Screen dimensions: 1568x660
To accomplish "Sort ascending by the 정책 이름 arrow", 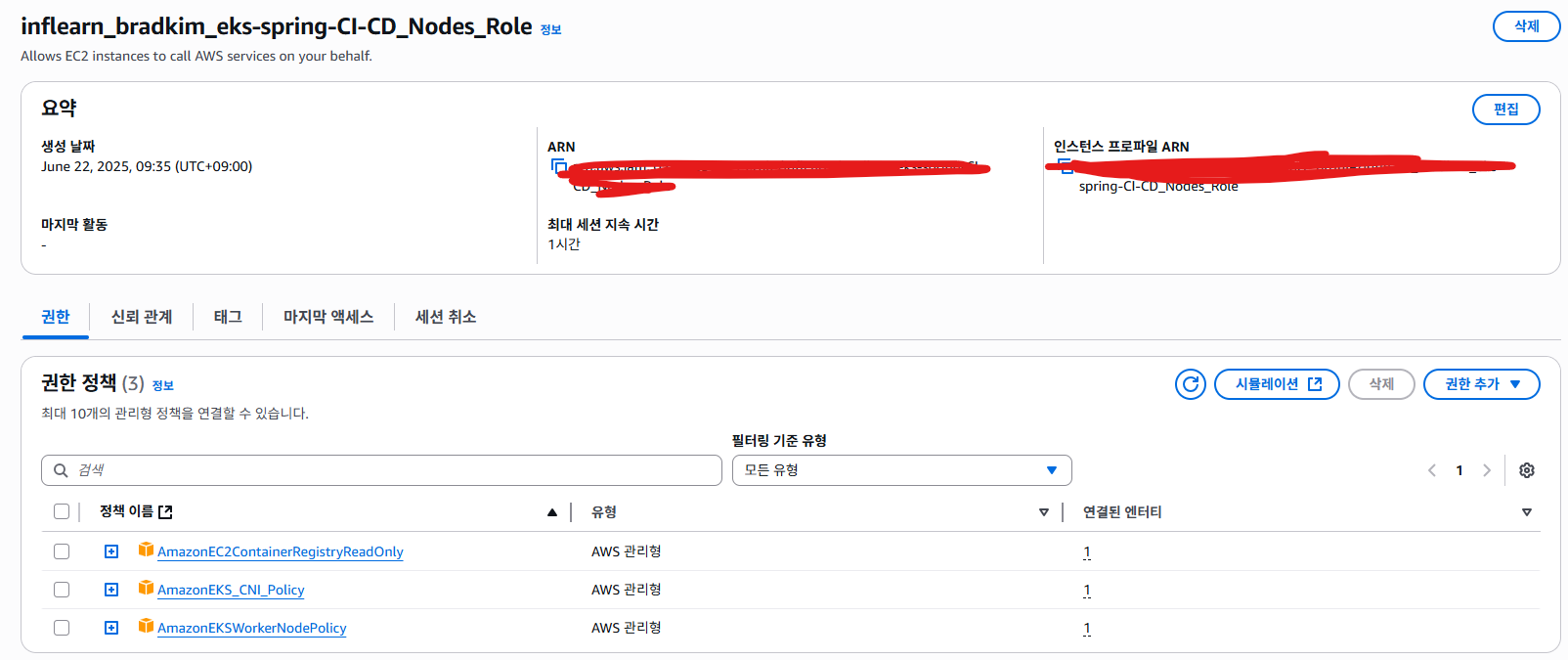I will tap(552, 512).
